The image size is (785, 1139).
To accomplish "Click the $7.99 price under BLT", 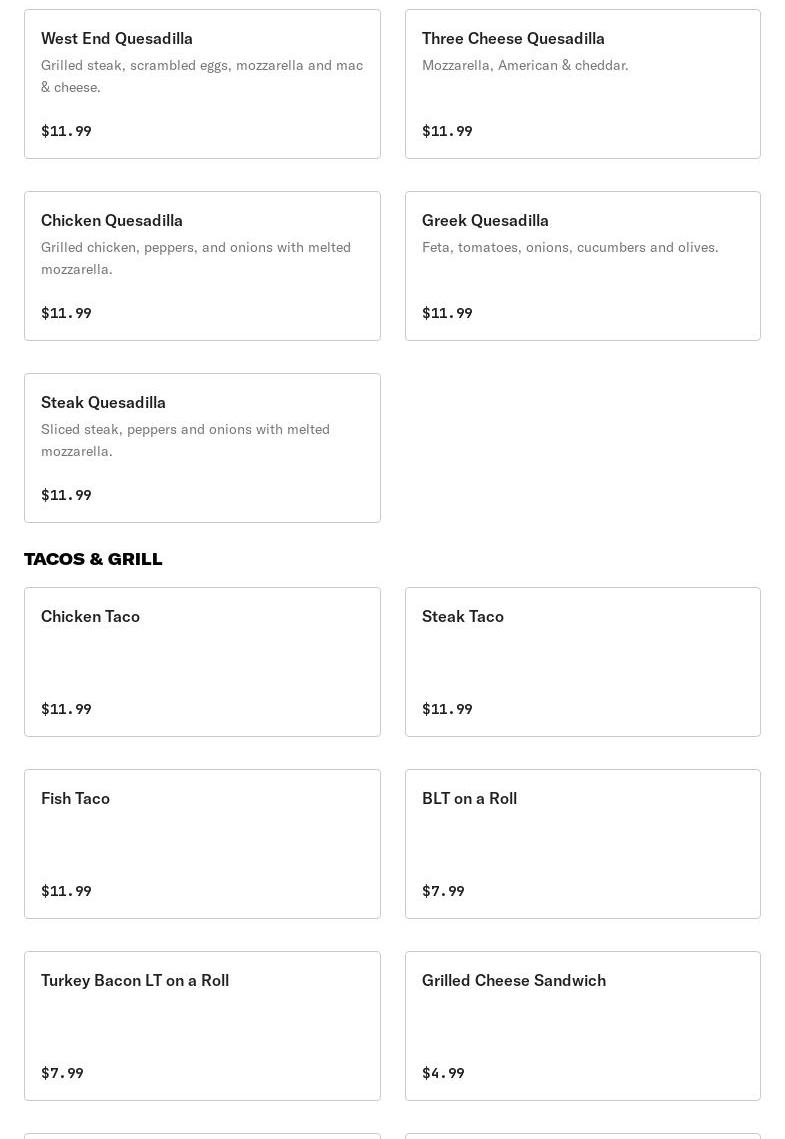I will pos(443,891).
